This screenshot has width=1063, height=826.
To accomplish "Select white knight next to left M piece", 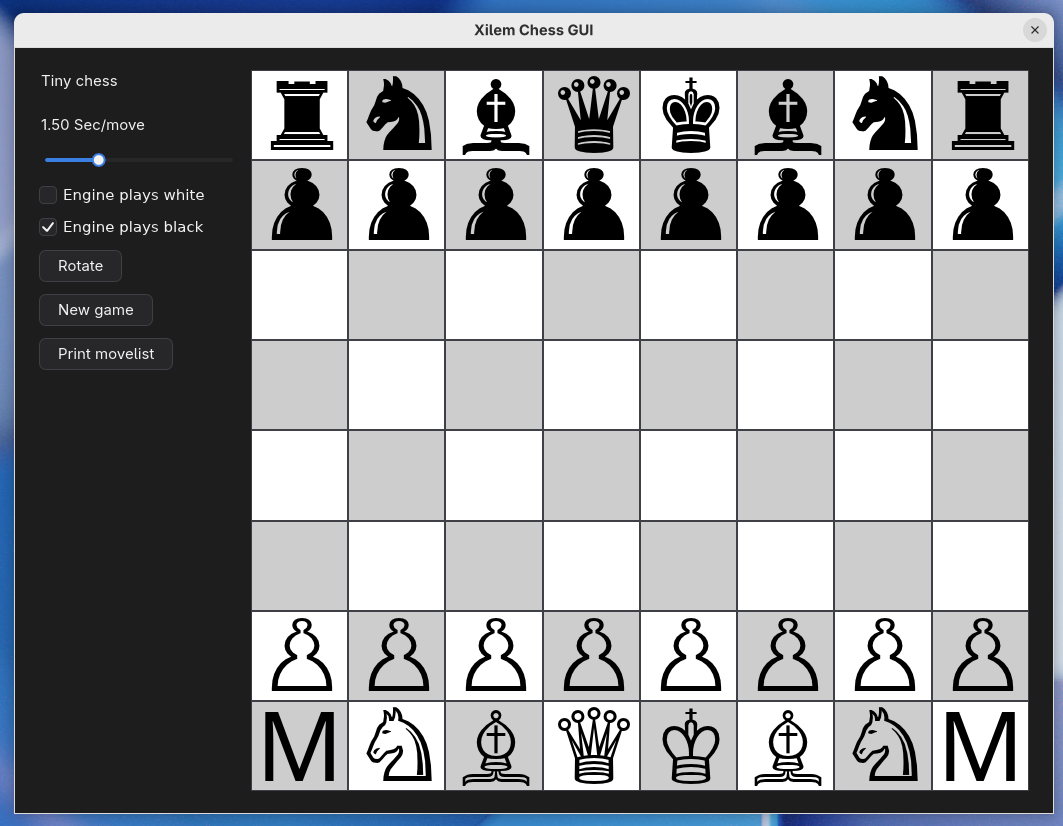I will point(397,746).
